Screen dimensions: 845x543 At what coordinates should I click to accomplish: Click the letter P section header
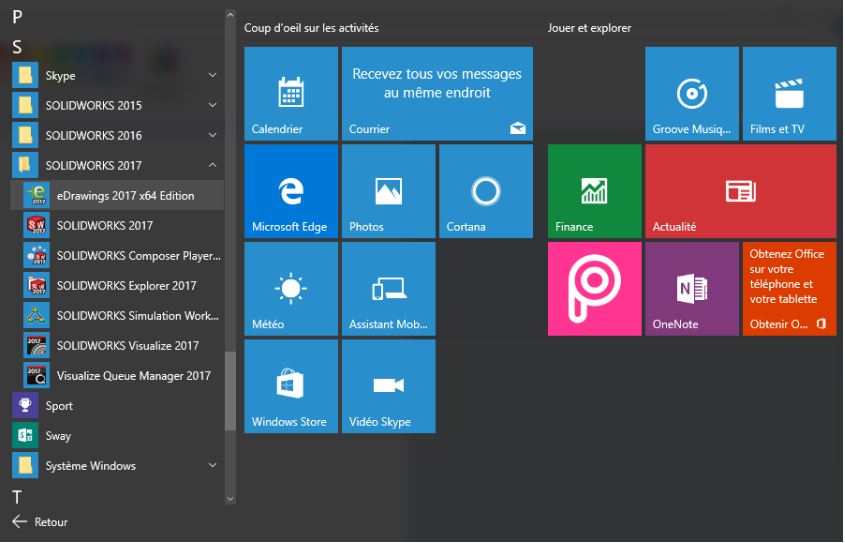pos(17,17)
